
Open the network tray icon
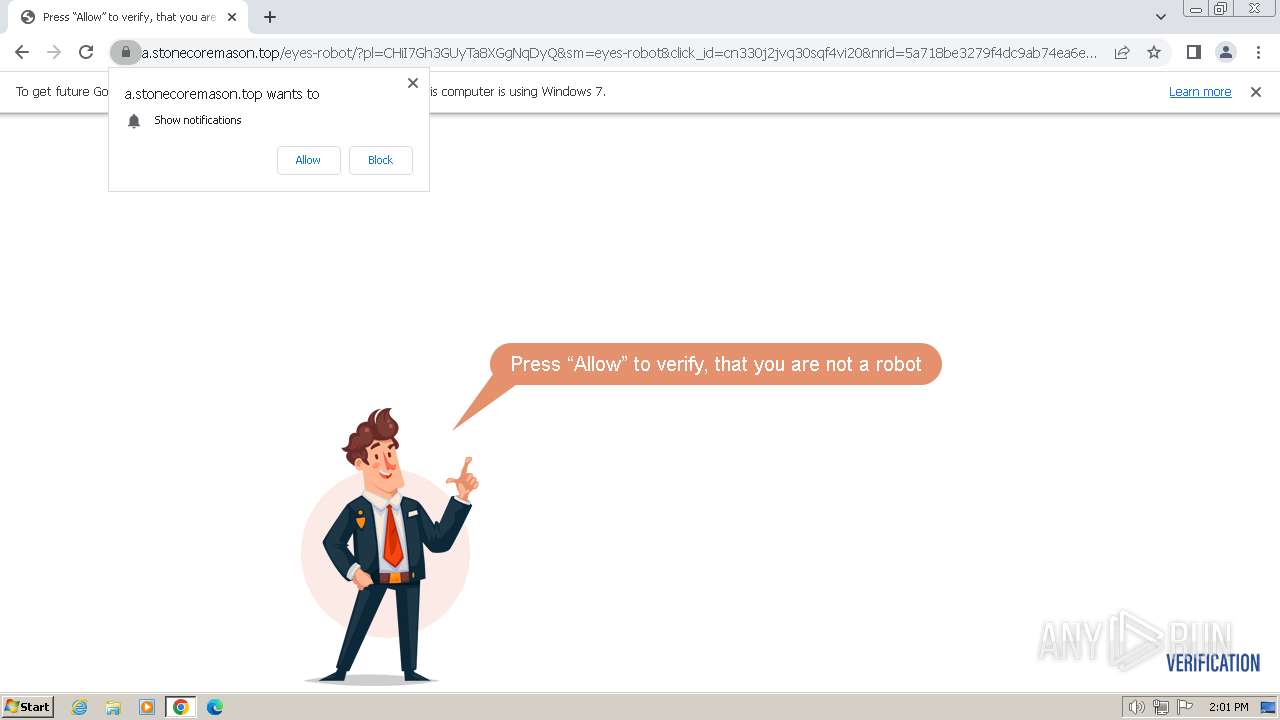point(1161,707)
